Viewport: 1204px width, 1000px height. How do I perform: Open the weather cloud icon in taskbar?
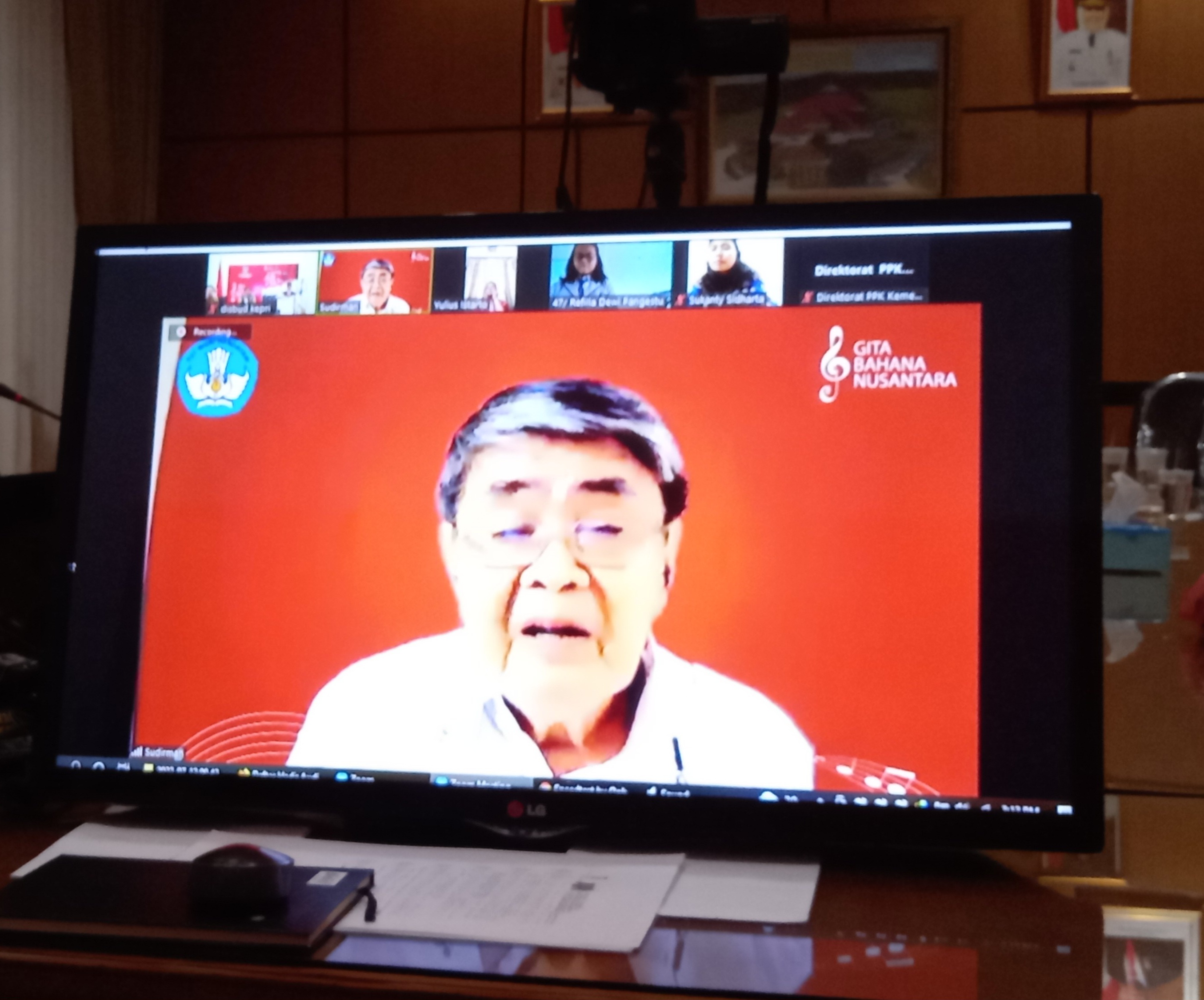[x=768, y=798]
